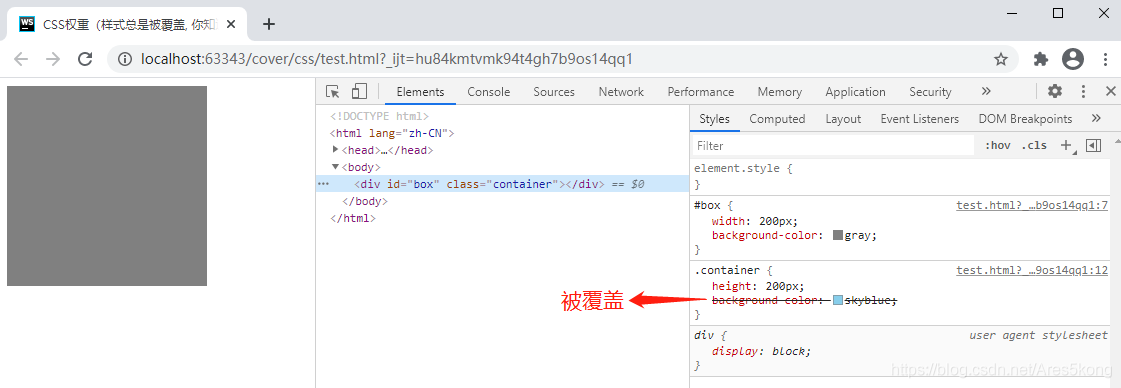Image resolution: width=1121 pixels, height=388 pixels.
Task: Select the Elements tab
Action: [x=420, y=91]
